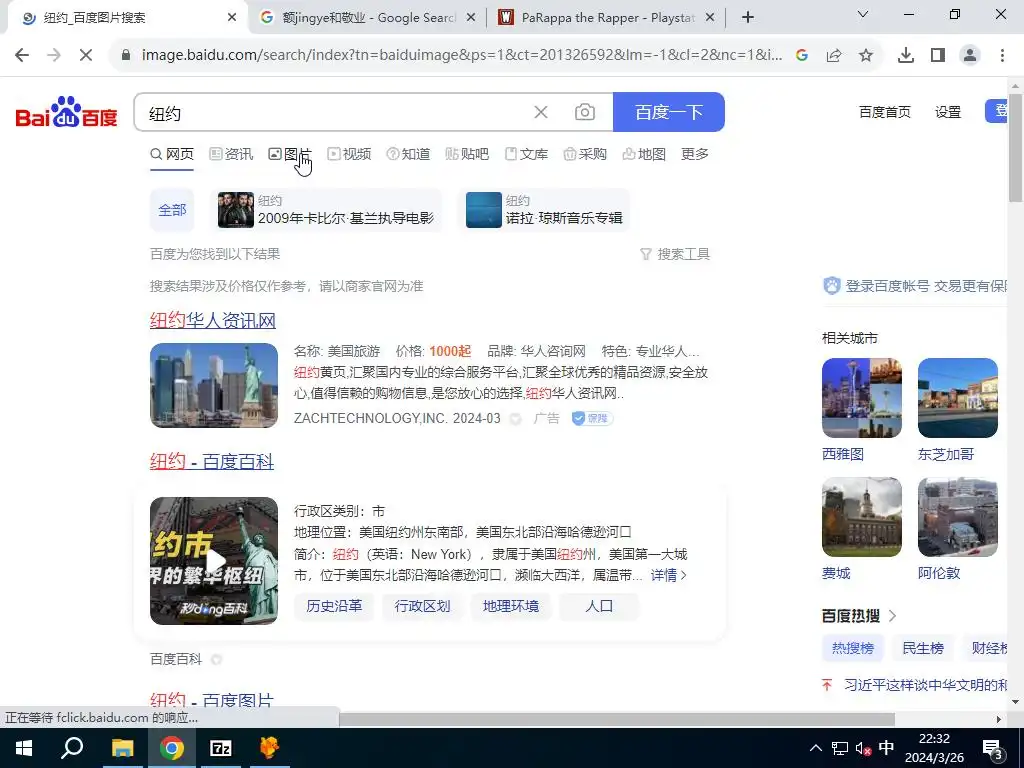
Task: Switch to the 视频 search tab
Action: pyautogui.click(x=349, y=154)
